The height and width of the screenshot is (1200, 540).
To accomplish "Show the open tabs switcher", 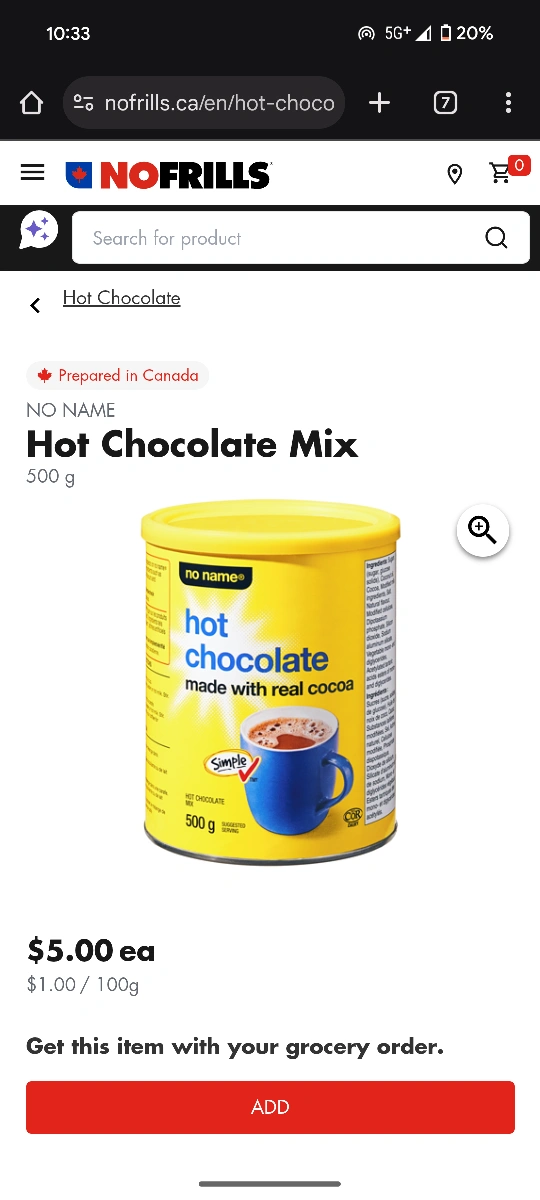I will tap(445, 103).
